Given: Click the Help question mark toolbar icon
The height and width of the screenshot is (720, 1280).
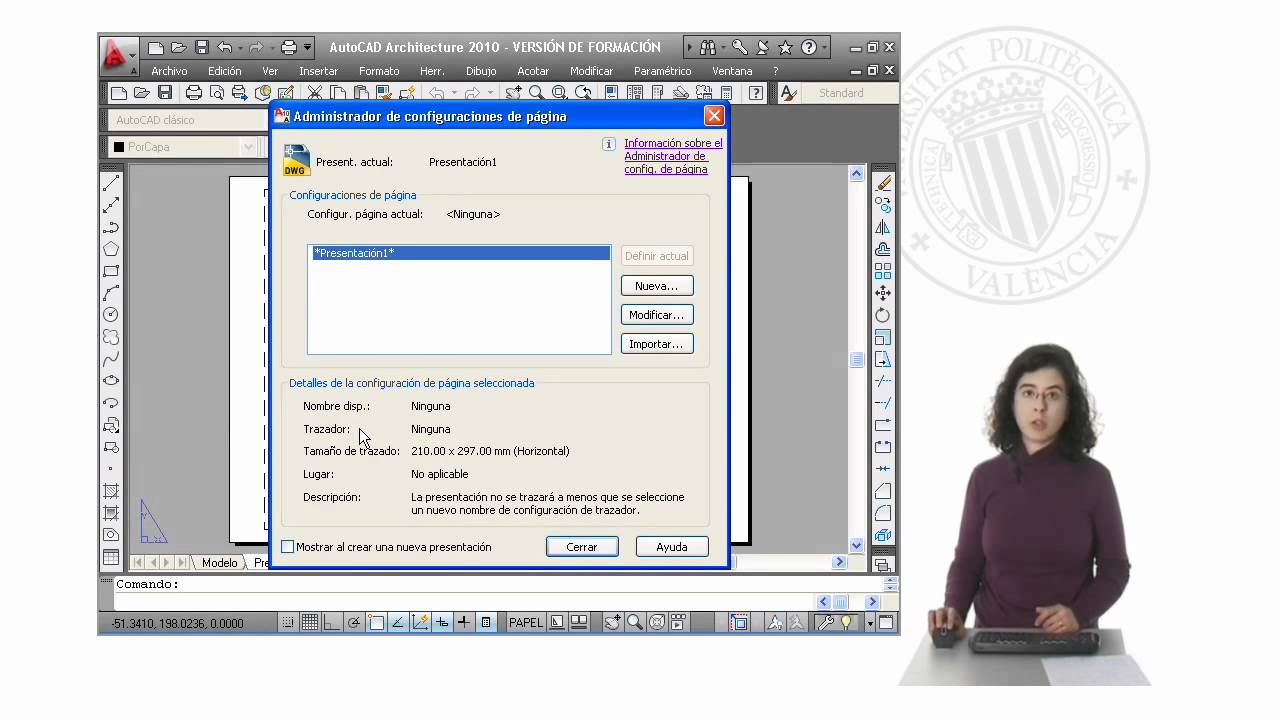Looking at the screenshot, I should 756,93.
